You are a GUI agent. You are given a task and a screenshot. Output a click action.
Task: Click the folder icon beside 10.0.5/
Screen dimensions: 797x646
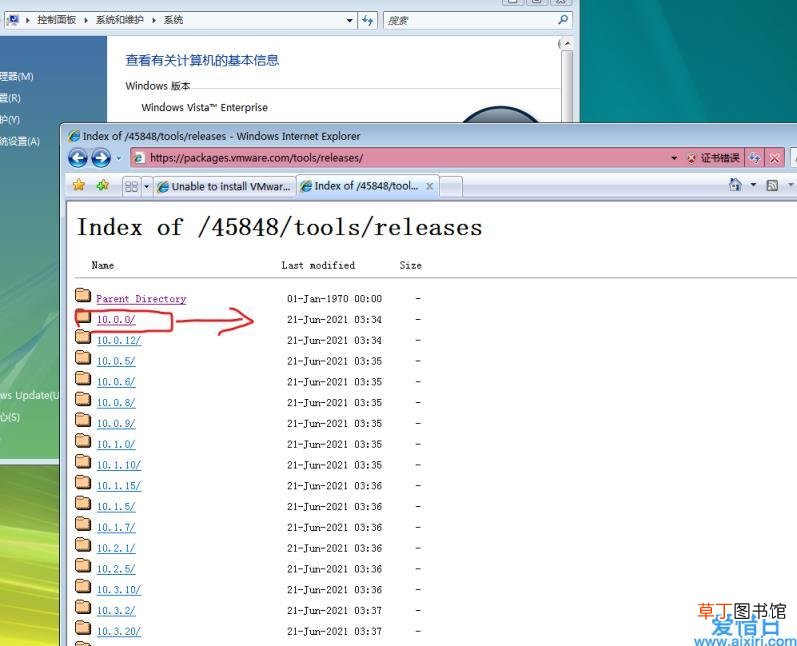[x=83, y=357]
